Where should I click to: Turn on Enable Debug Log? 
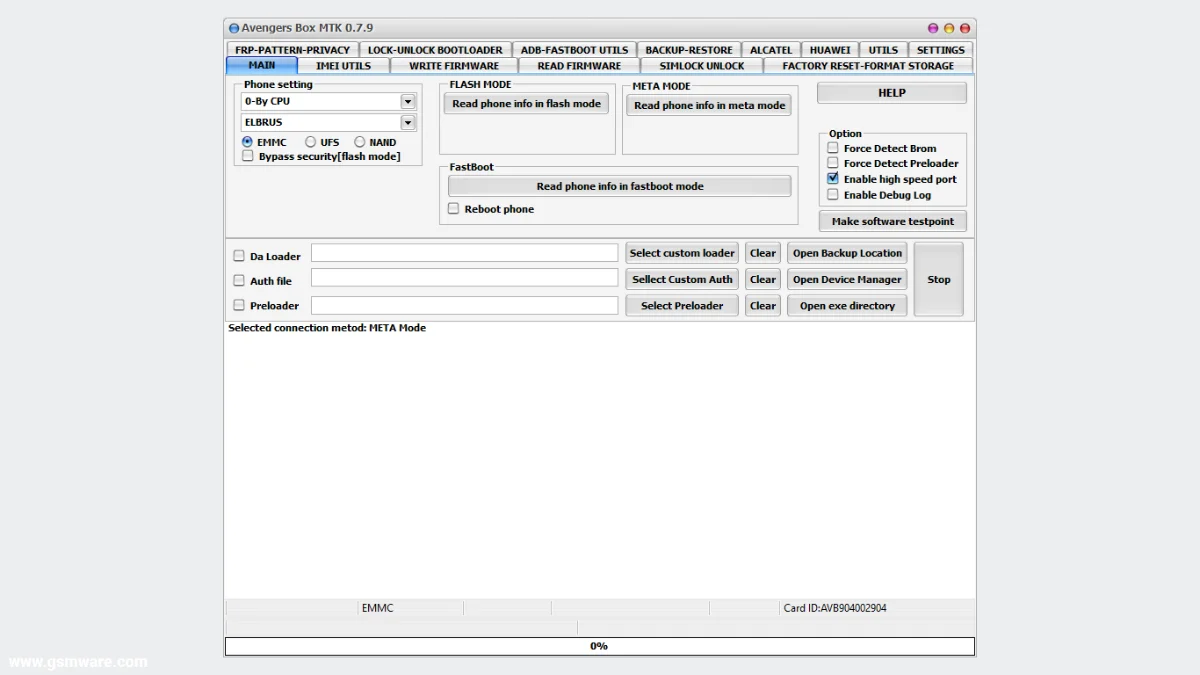click(833, 195)
